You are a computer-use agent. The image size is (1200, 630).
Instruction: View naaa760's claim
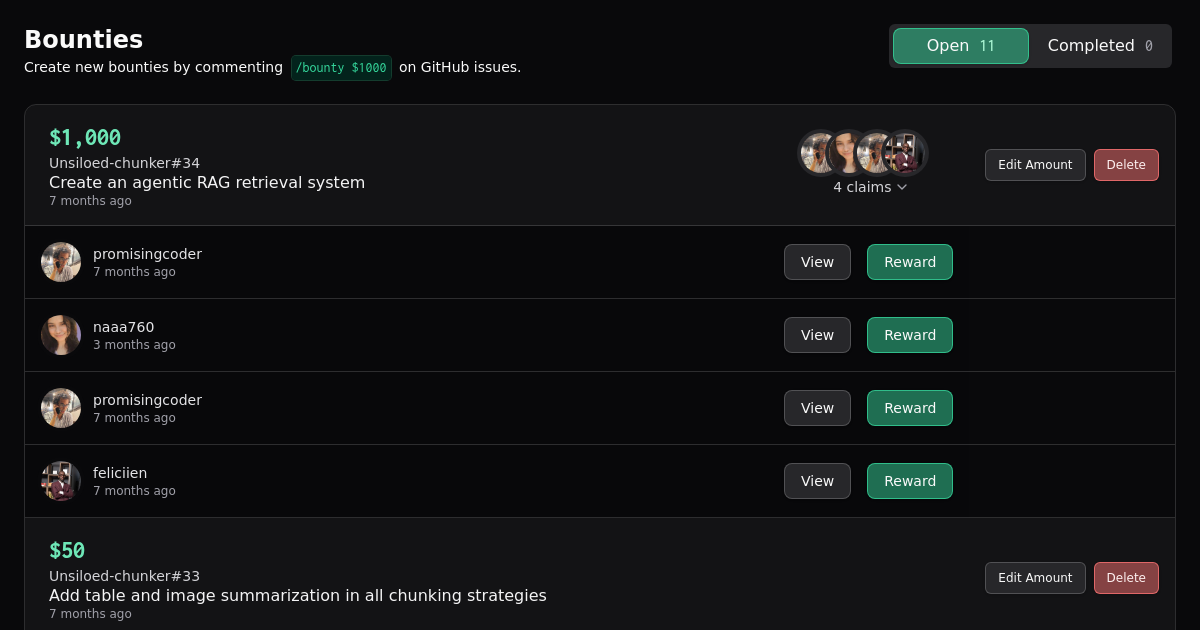tap(817, 335)
